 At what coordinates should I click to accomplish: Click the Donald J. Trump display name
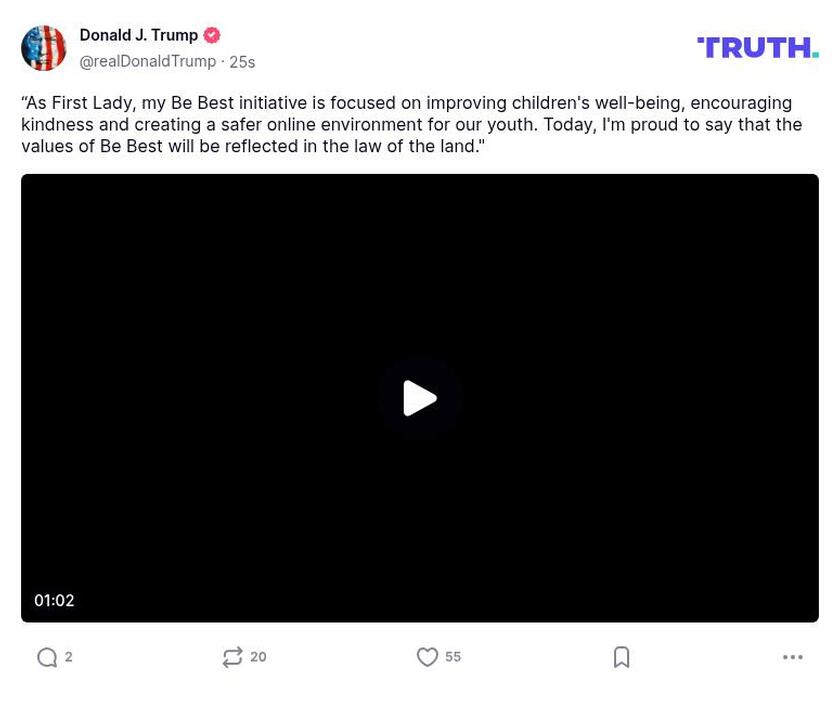pyautogui.click(x=140, y=34)
